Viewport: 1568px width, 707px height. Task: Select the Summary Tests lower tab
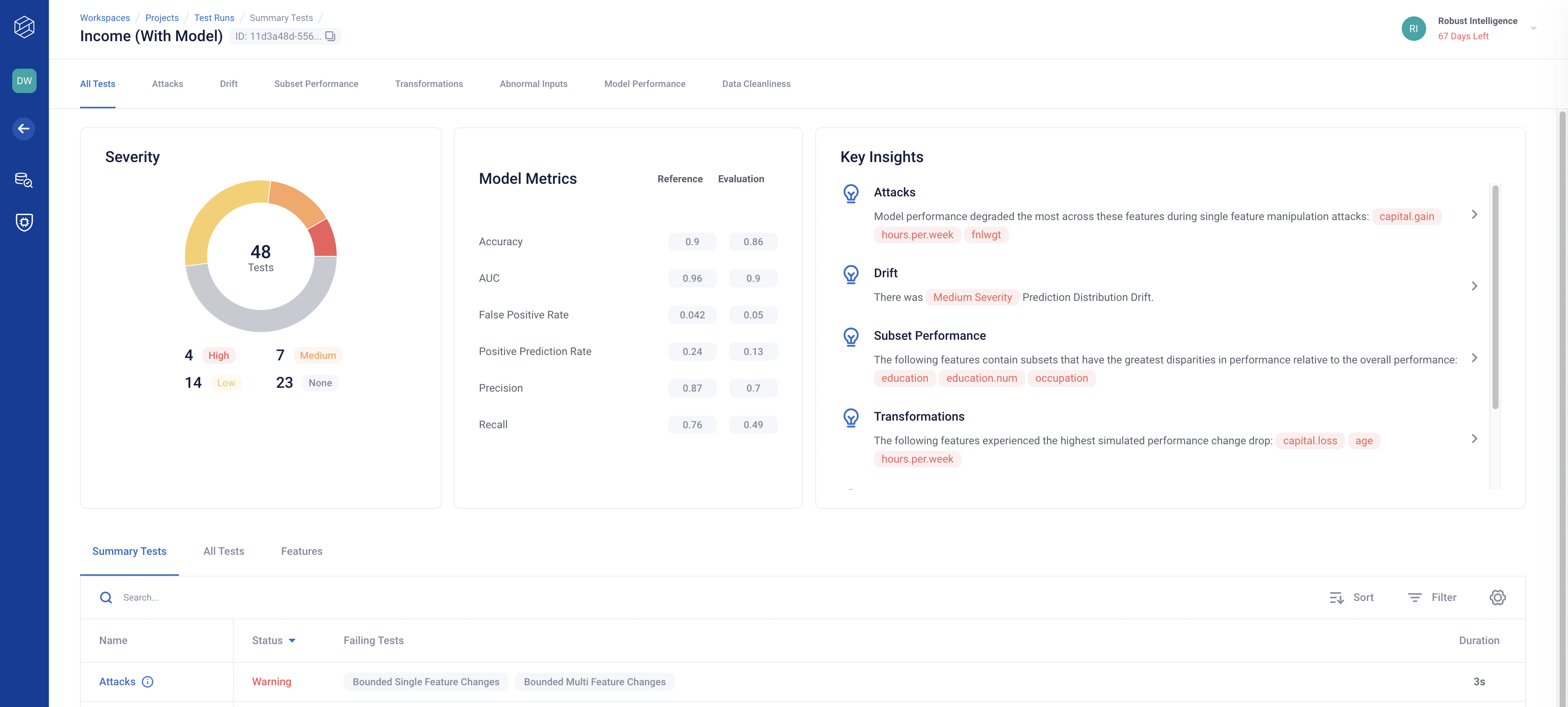pyautogui.click(x=129, y=551)
